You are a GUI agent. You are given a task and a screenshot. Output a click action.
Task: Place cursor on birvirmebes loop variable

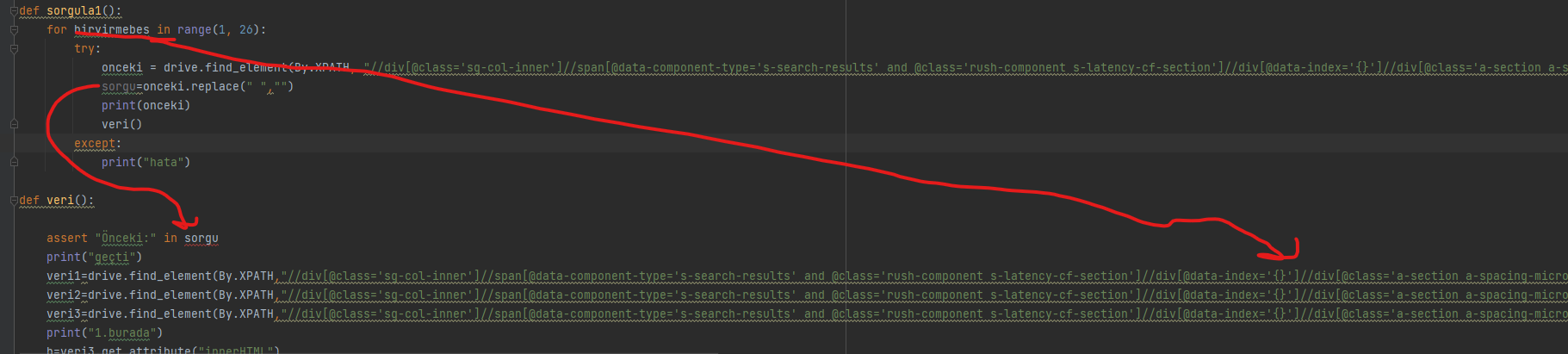coord(111,29)
